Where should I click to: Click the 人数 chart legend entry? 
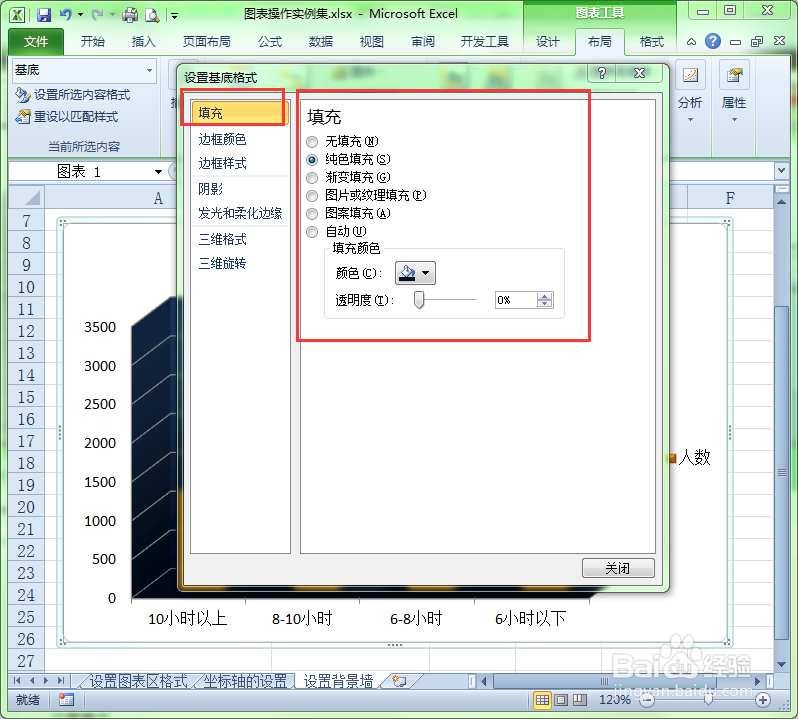point(690,457)
